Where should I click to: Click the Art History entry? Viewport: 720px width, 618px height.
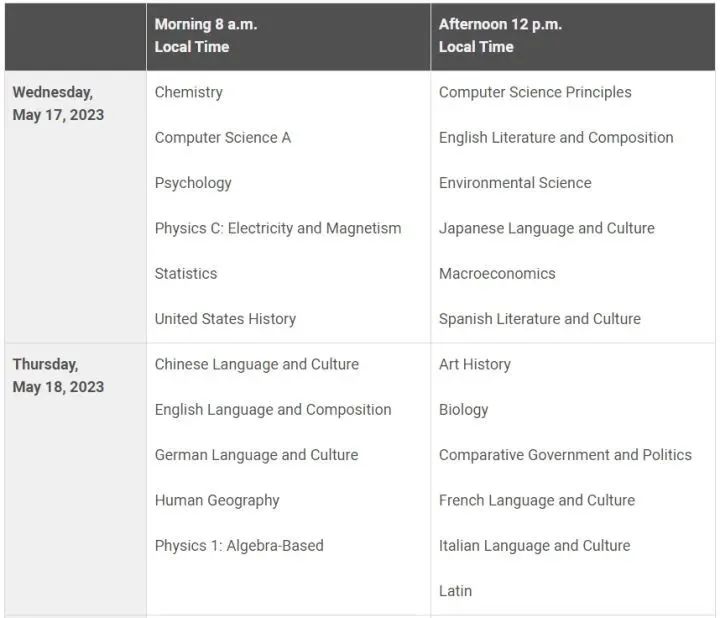(x=475, y=364)
